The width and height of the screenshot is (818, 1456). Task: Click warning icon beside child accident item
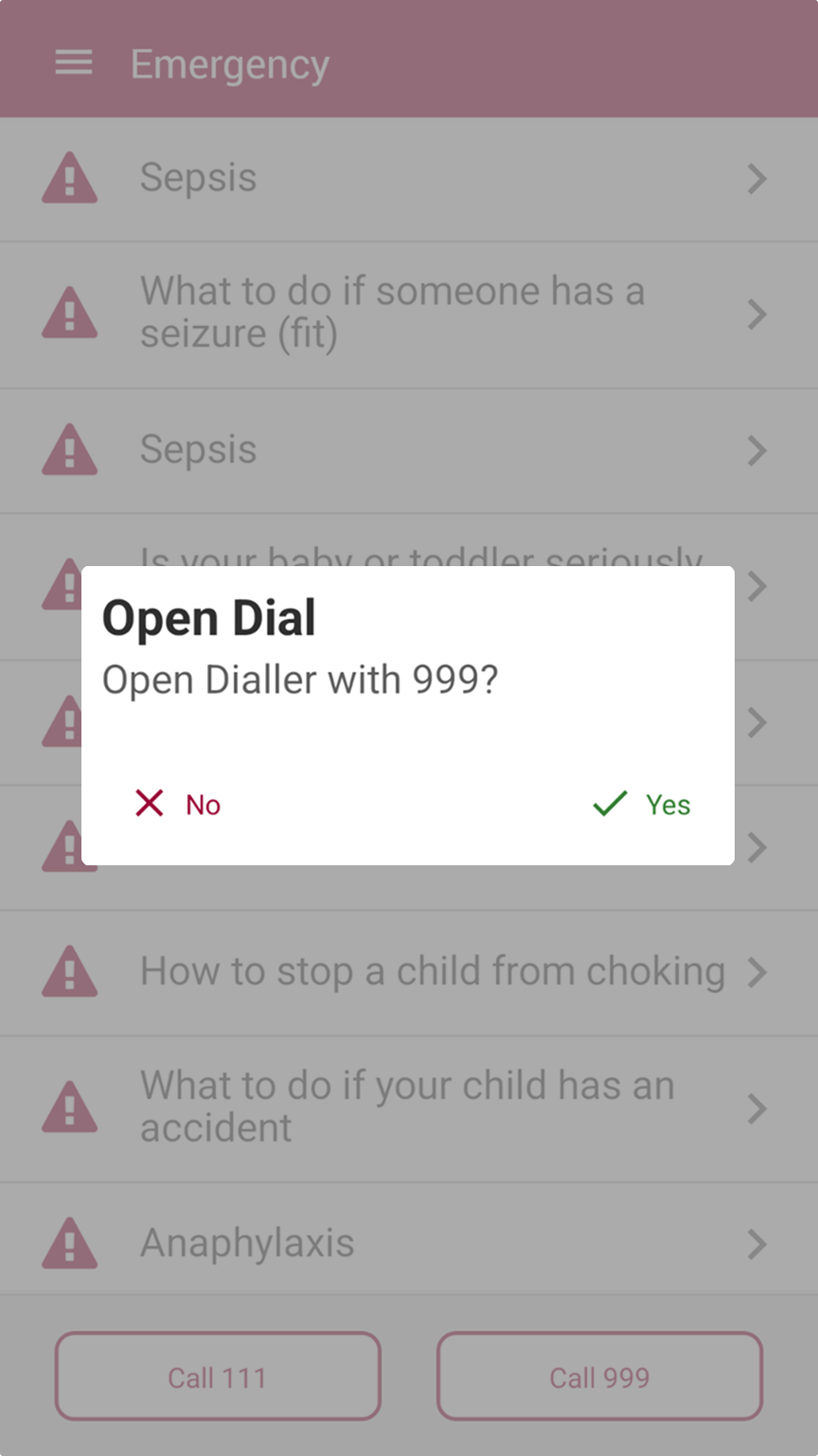tap(70, 1108)
